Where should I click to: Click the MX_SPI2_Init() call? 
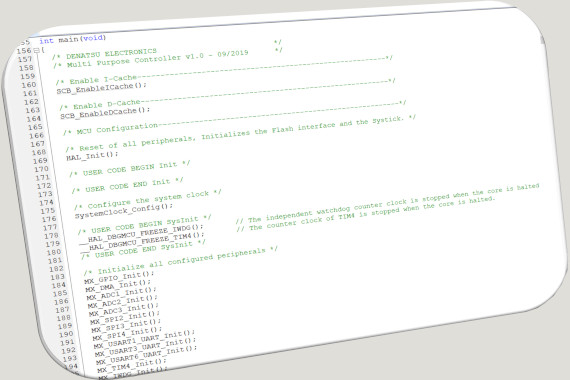124,318
